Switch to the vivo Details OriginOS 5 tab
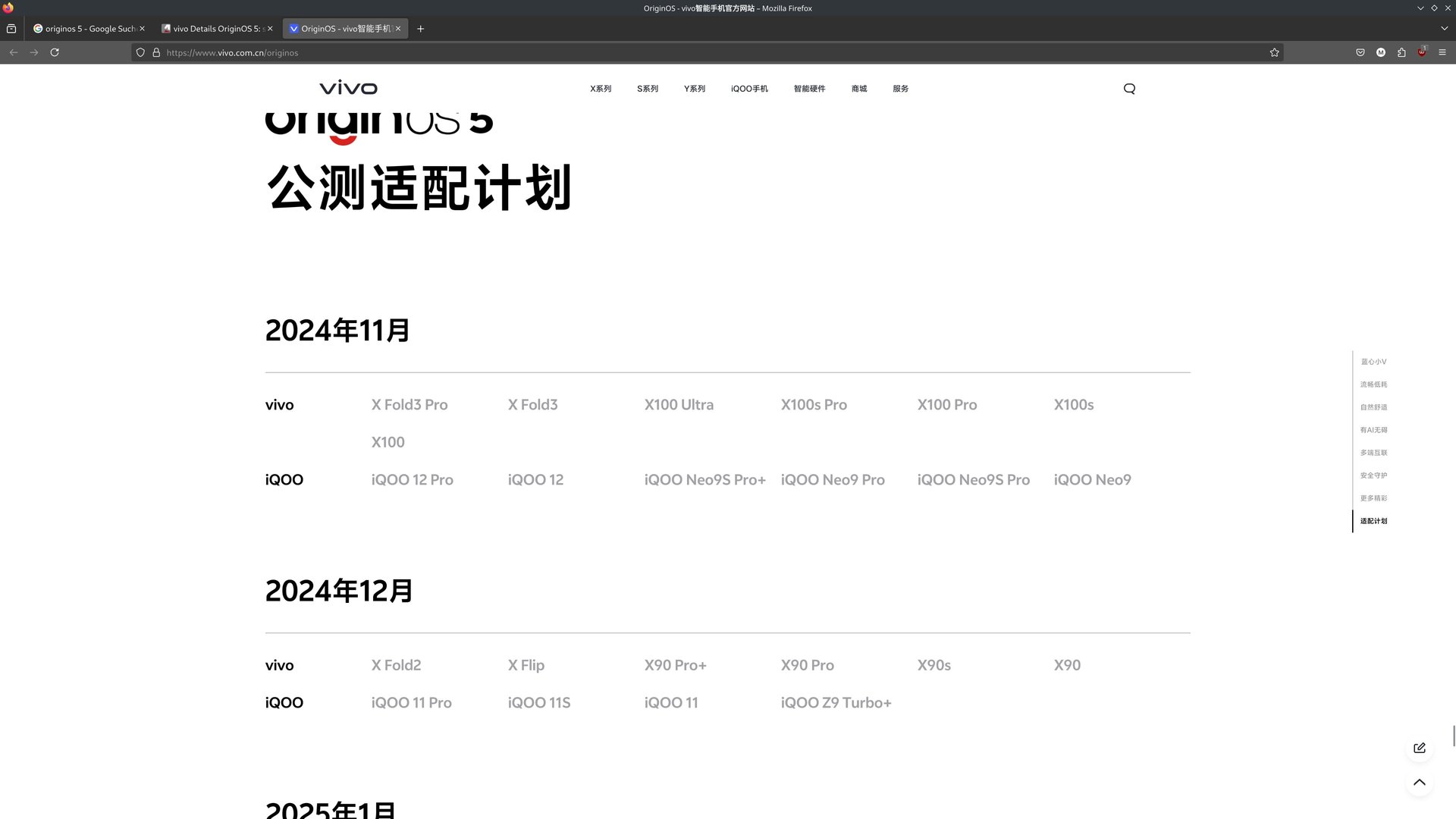The image size is (1456, 819). pyautogui.click(x=216, y=29)
